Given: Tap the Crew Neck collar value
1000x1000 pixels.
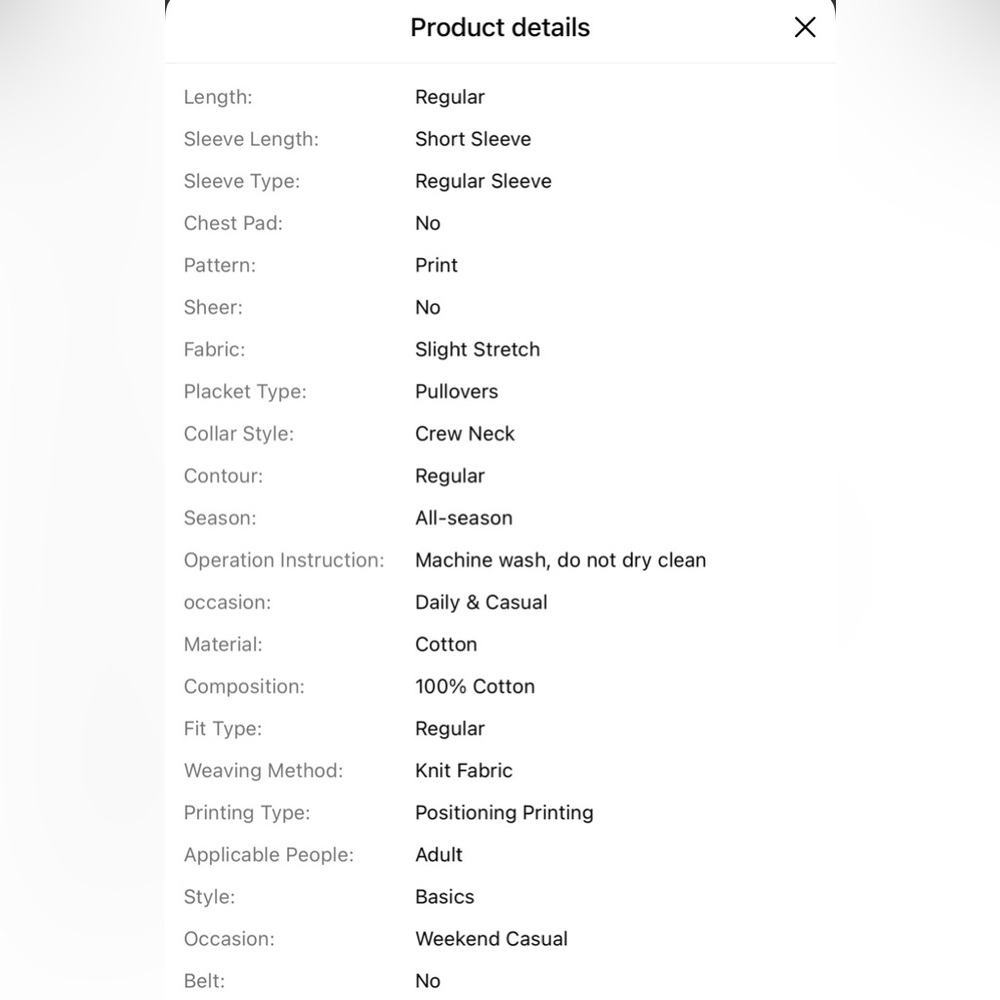Looking at the screenshot, I should [464, 434].
